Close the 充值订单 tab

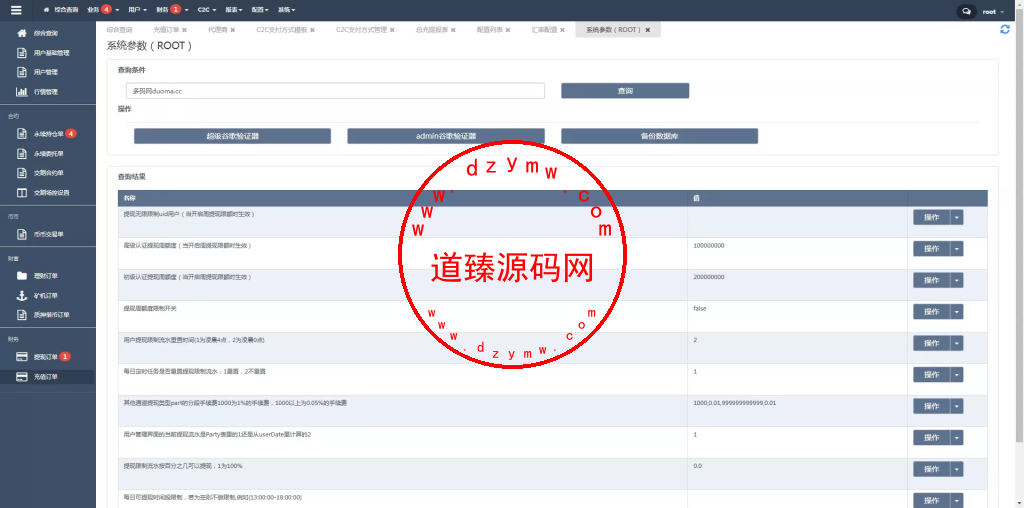tap(184, 30)
